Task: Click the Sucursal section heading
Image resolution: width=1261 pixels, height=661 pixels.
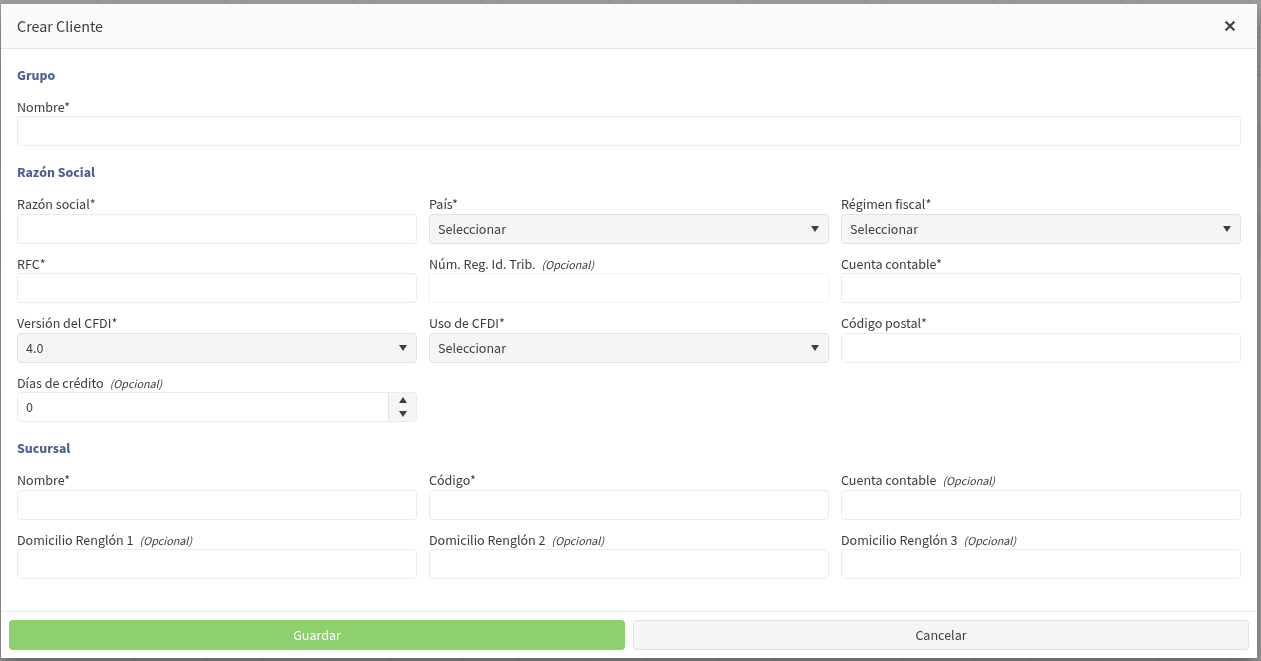Action: 44,448
